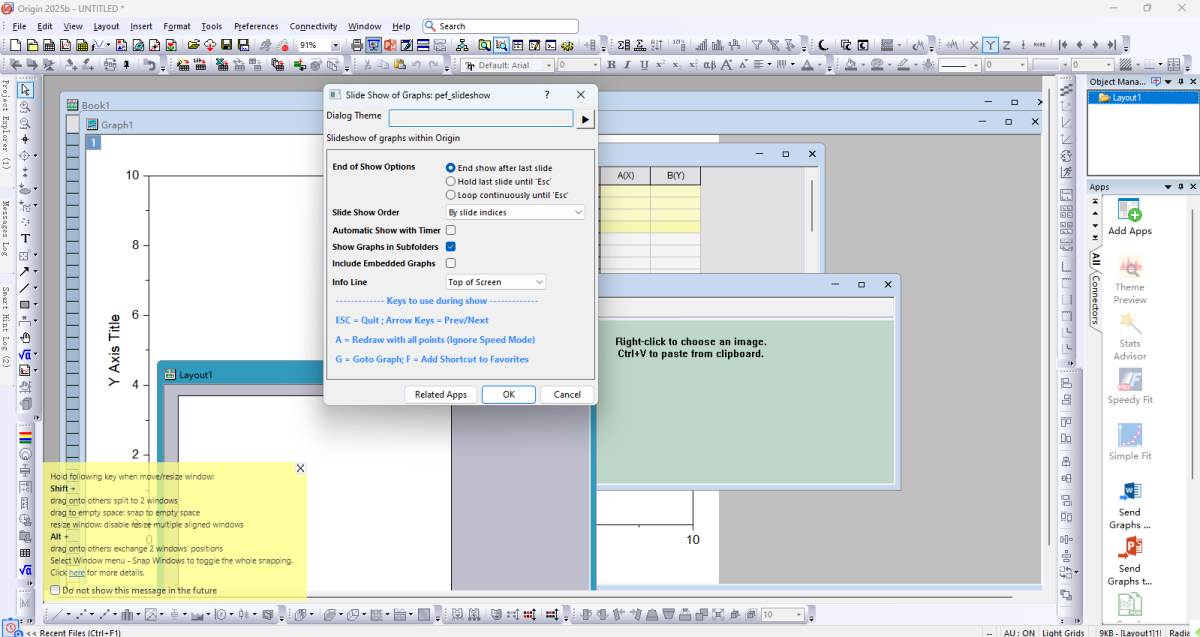
Task: Open the Slide Show Order dropdown
Action: point(515,212)
